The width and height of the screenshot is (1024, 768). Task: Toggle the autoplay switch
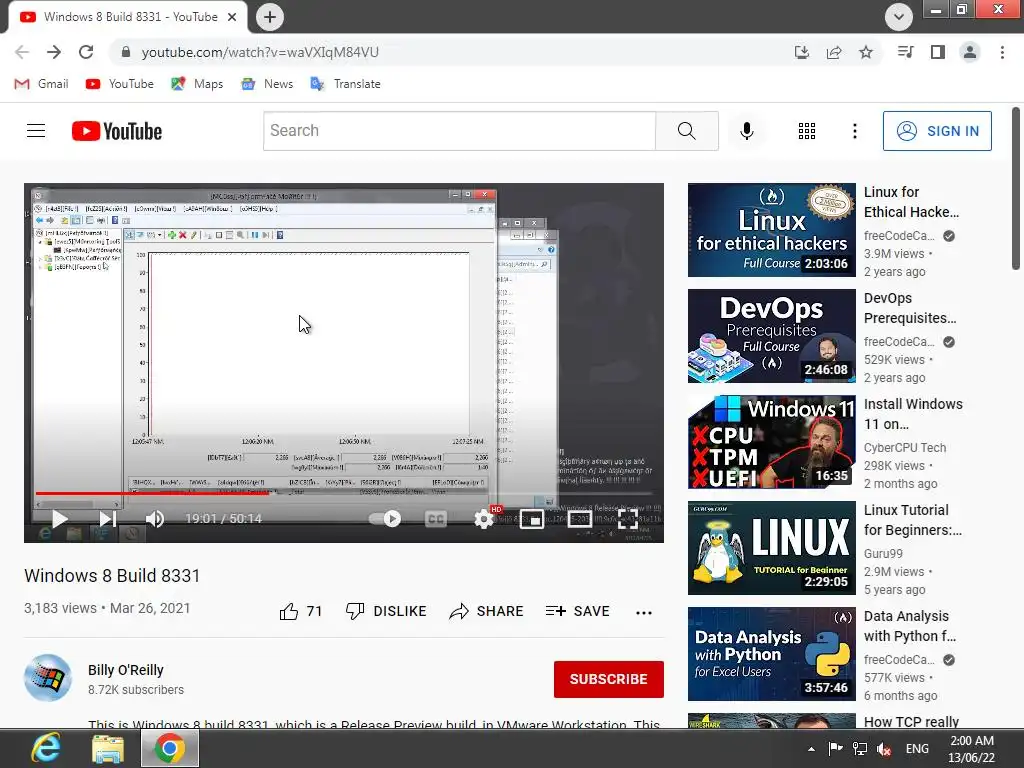[385, 519]
